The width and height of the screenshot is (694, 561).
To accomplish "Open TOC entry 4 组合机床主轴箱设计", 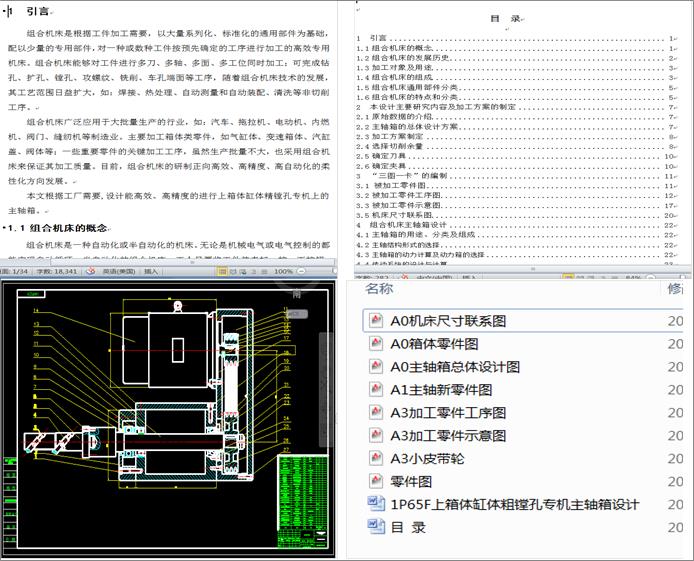I will point(517,225).
